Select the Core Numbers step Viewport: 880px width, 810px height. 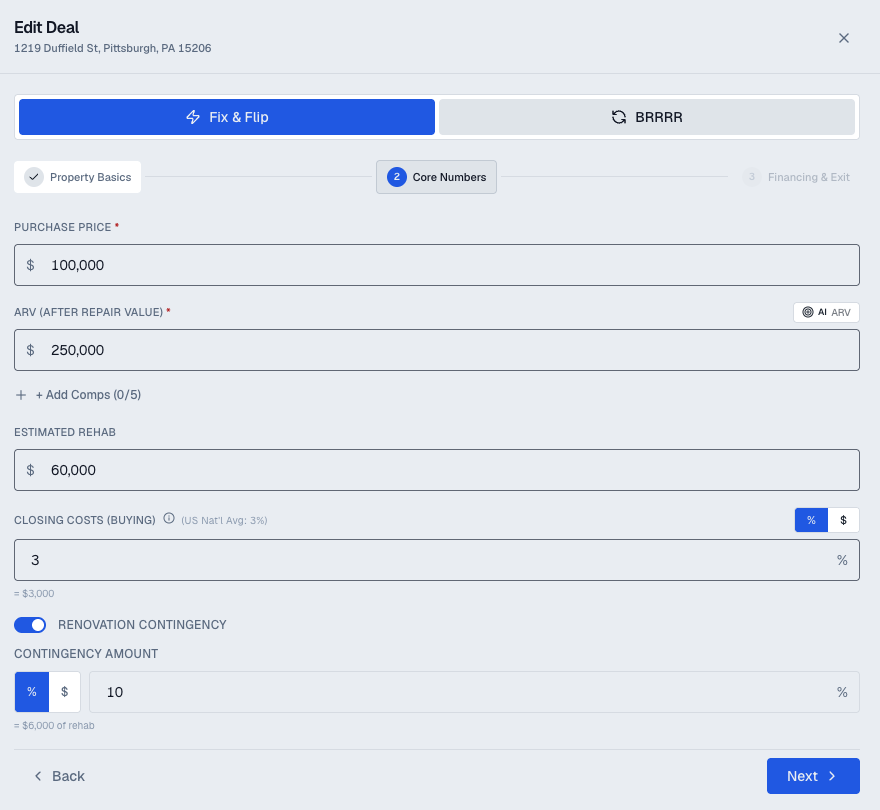(436, 177)
